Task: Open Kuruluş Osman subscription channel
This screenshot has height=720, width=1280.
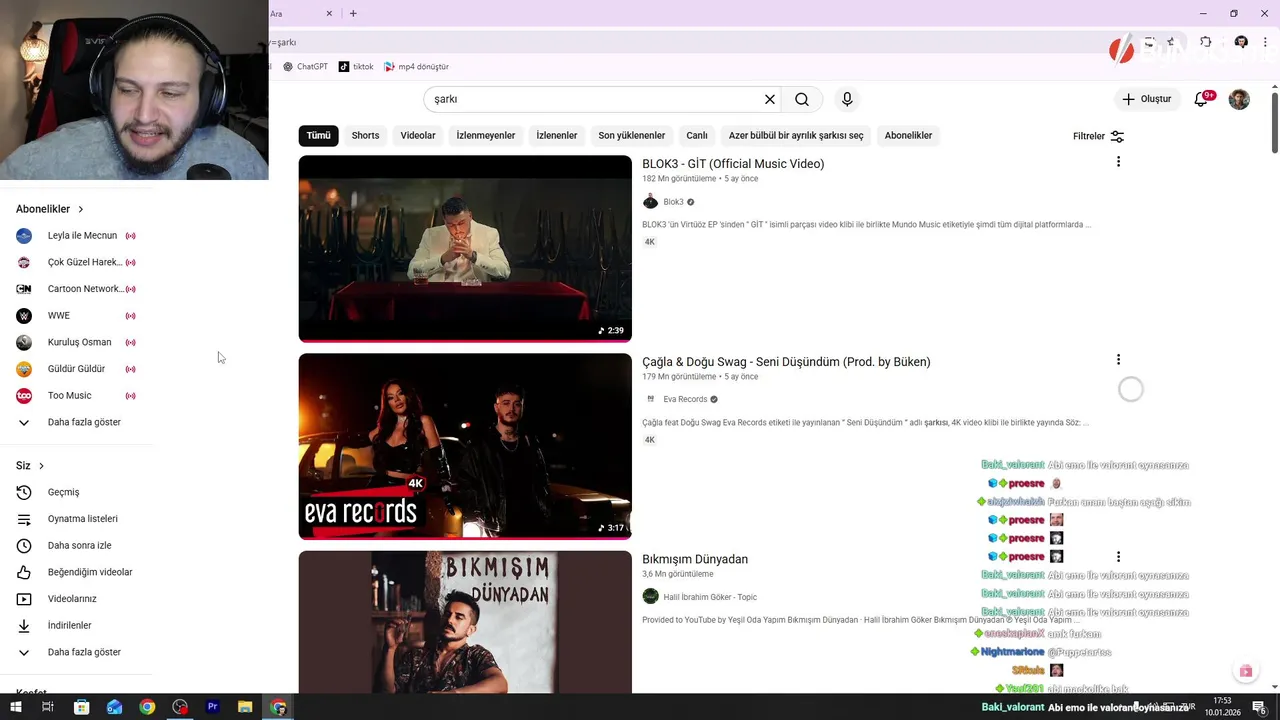Action: (76, 342)
